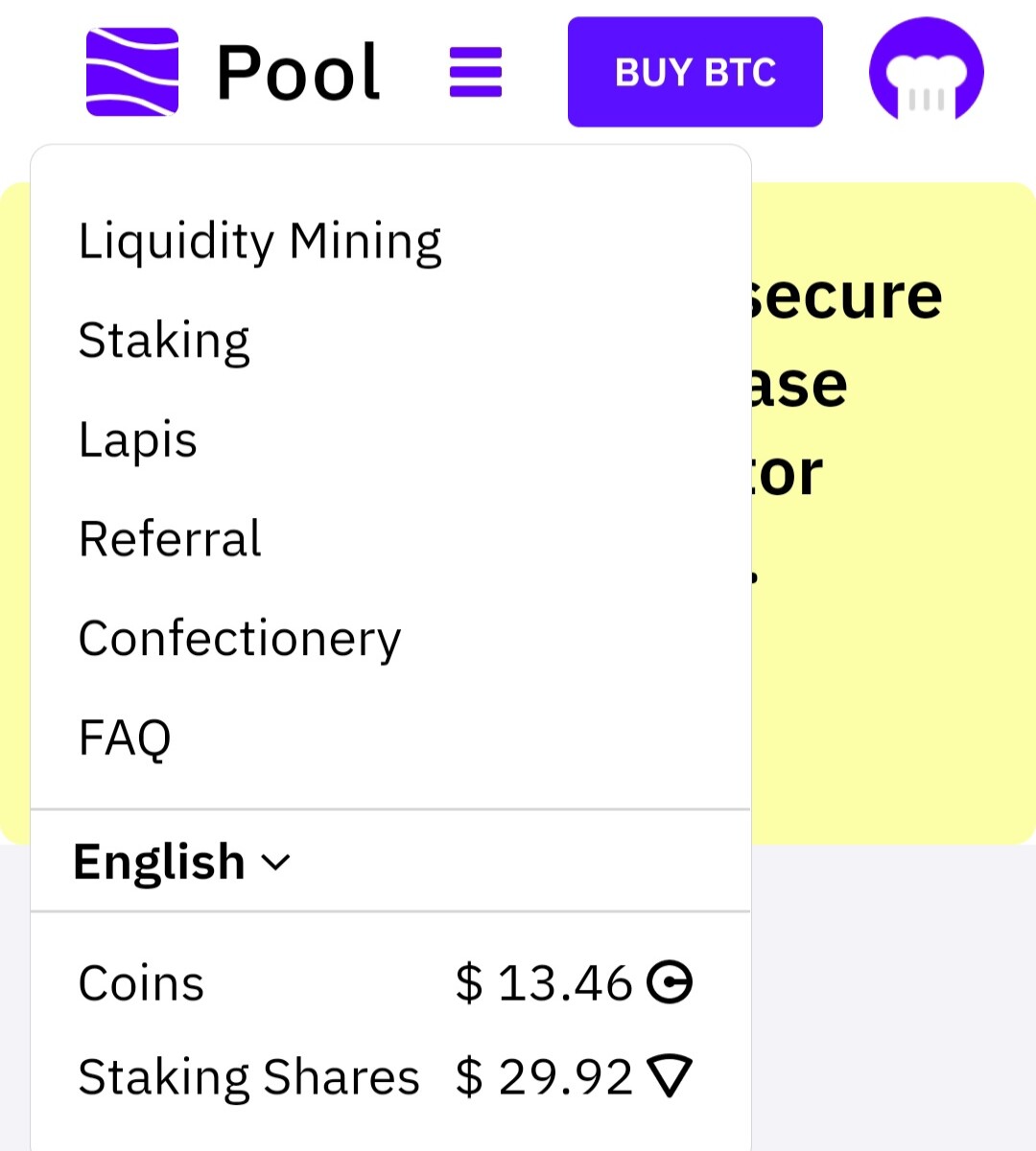Click the $ 13.46 coins amount
Image resolution: width=1036 pixels, height=1151 pixels.
click(544, 983)
